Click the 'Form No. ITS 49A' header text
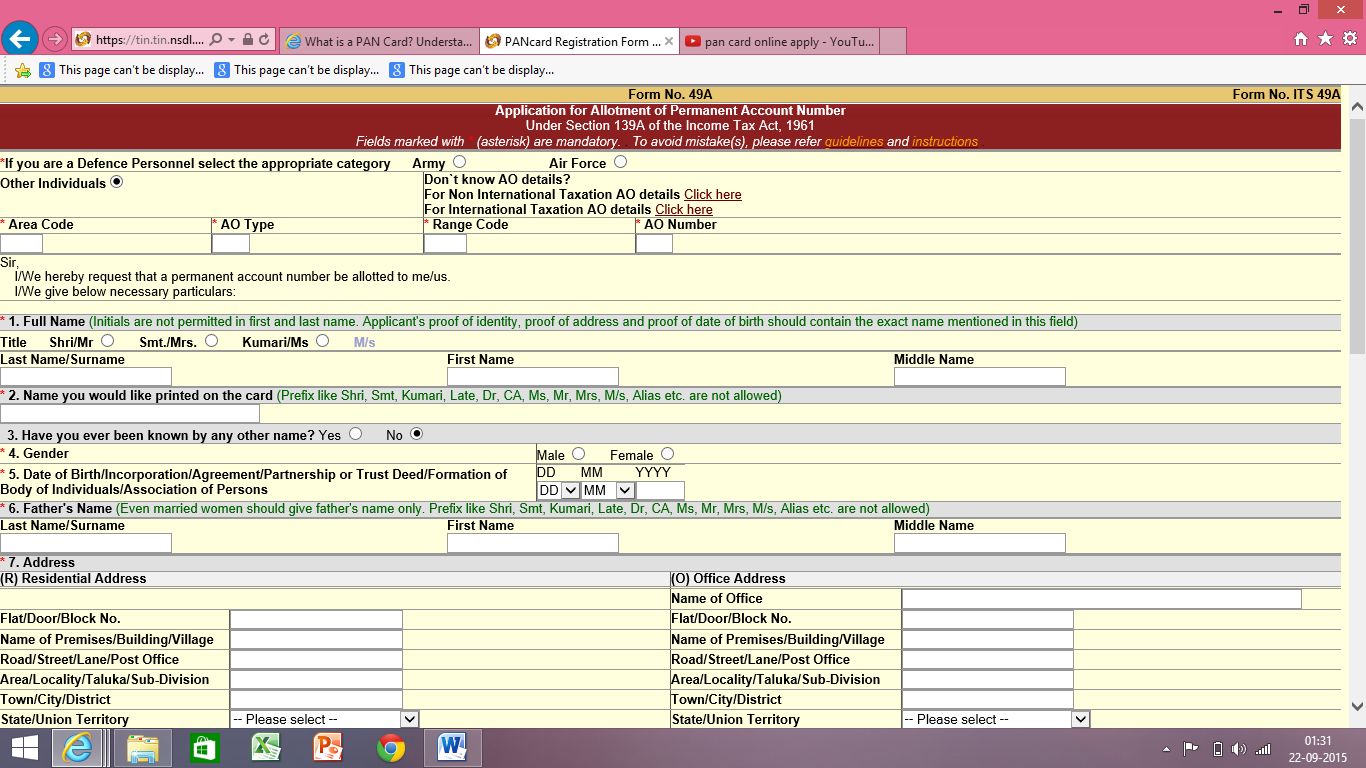This screenshot has width=1366, height=768. 1286,94
